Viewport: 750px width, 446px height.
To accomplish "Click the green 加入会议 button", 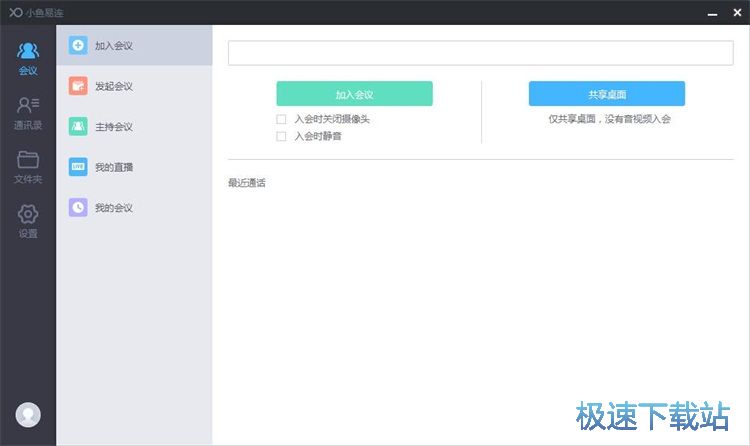I will 354,94.
